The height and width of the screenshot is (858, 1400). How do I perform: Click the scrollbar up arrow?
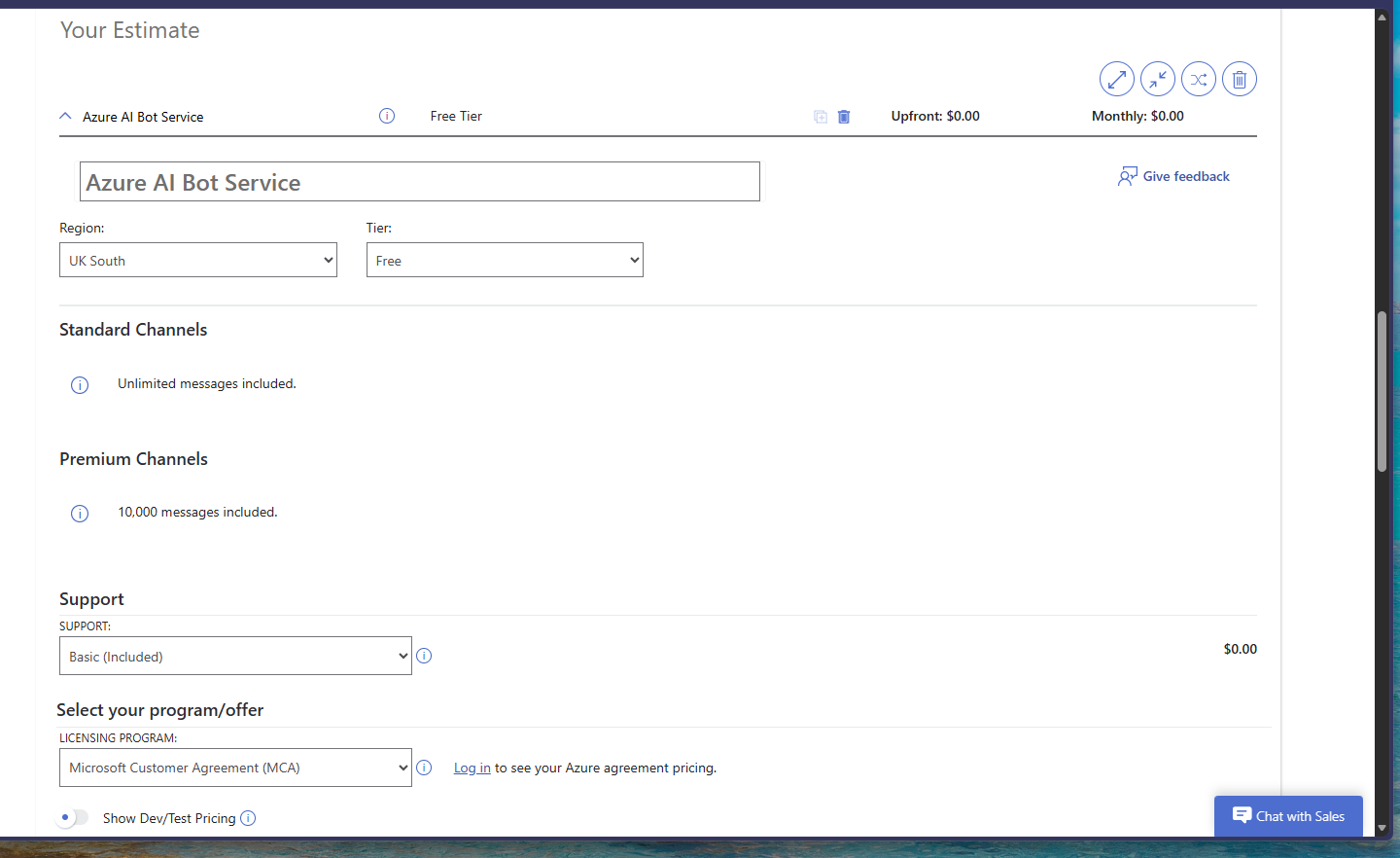(x=1382, y=18)
